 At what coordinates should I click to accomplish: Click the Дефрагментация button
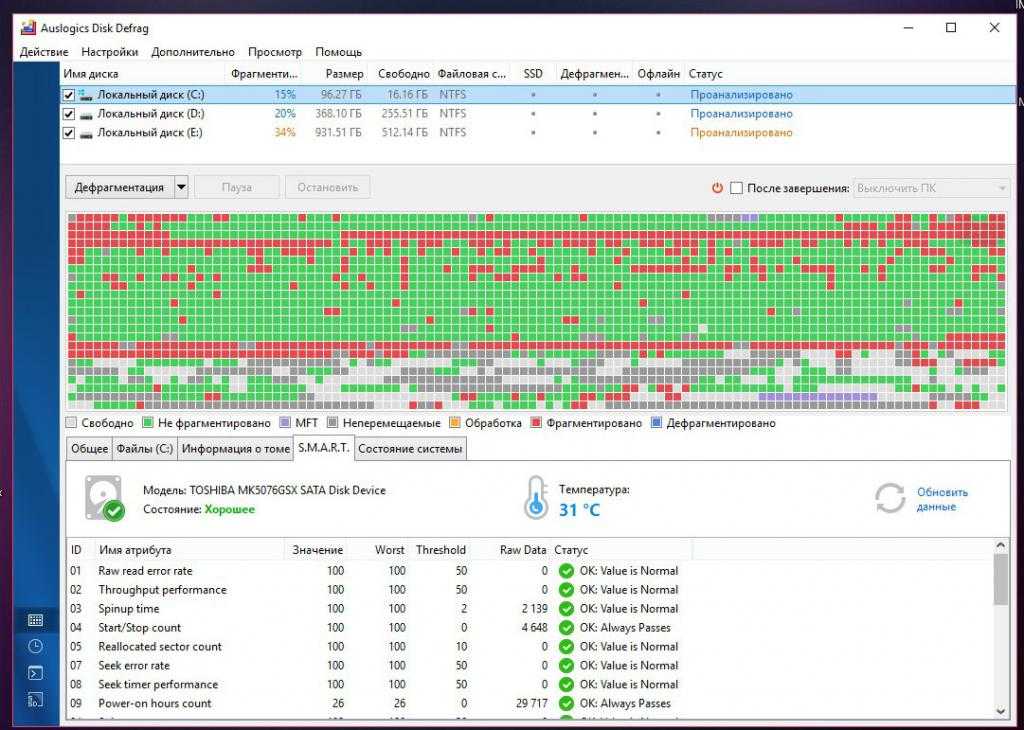point(120,187)
